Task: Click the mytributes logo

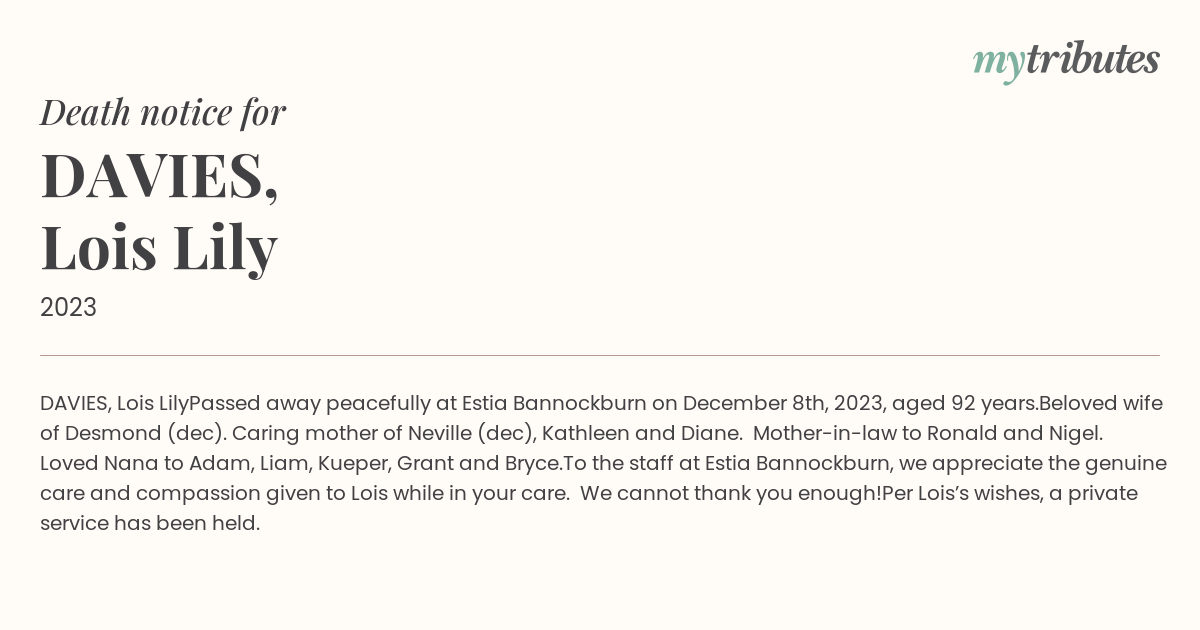Action: click(x=1066, y=60)
